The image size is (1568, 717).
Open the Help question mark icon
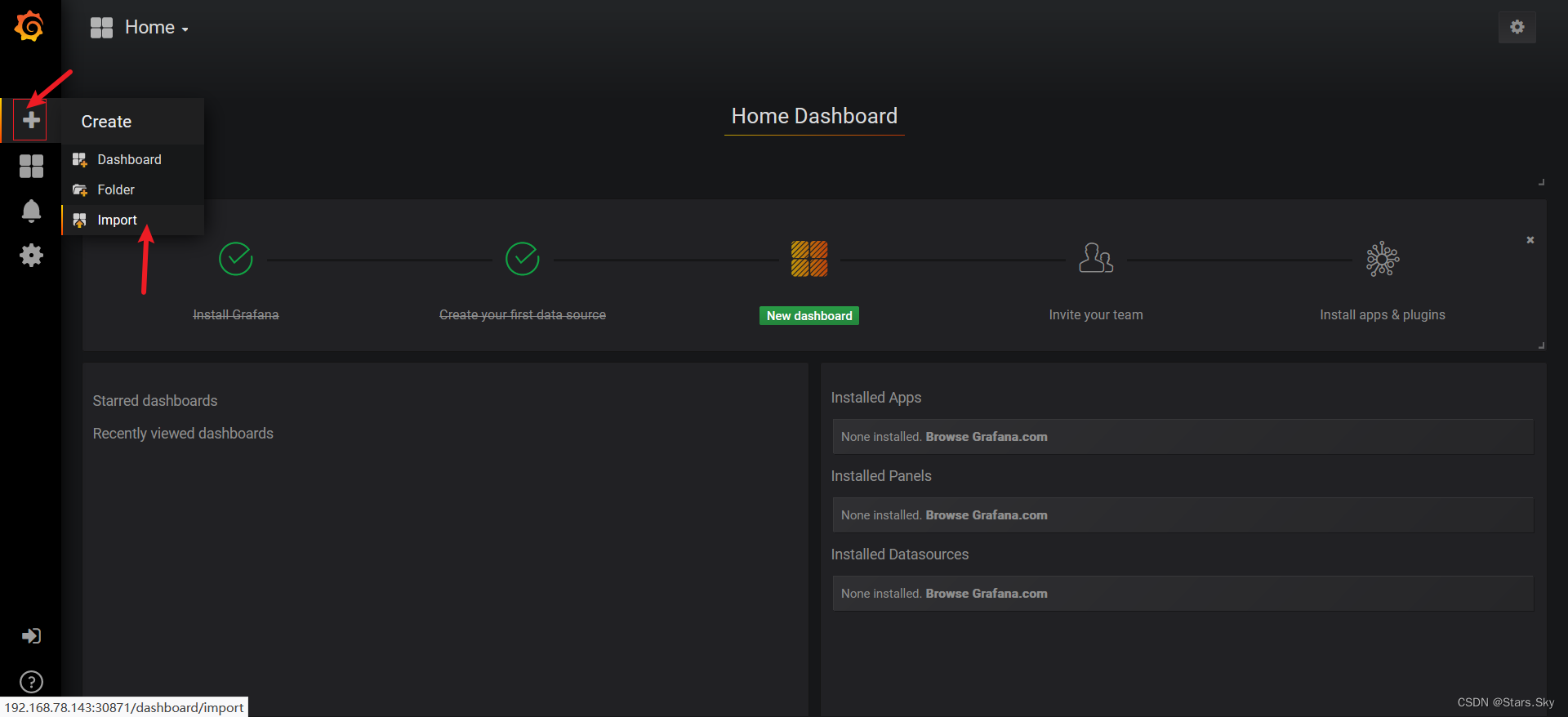[x=31, y=682]
